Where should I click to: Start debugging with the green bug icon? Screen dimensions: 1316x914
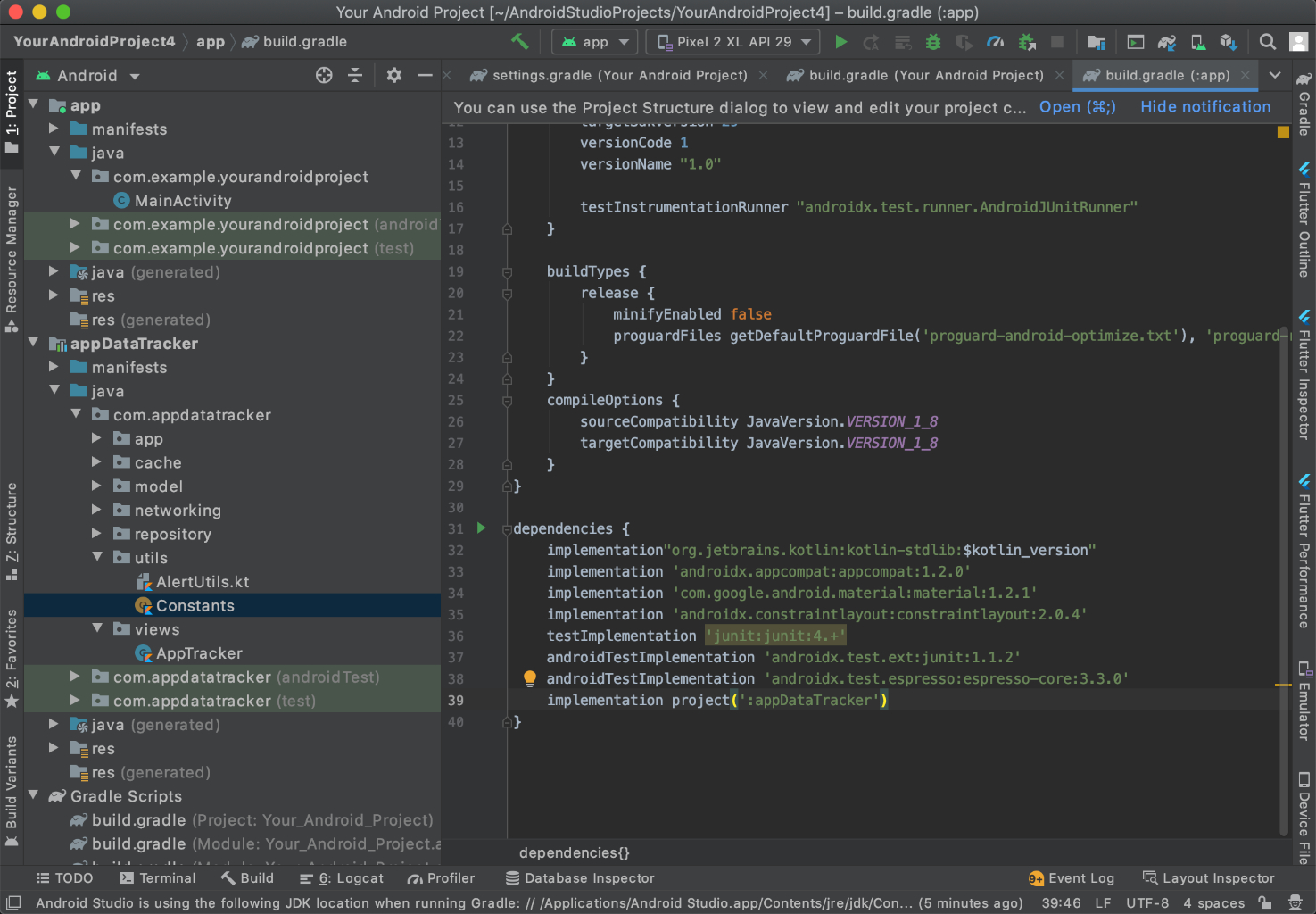point(933,42)
